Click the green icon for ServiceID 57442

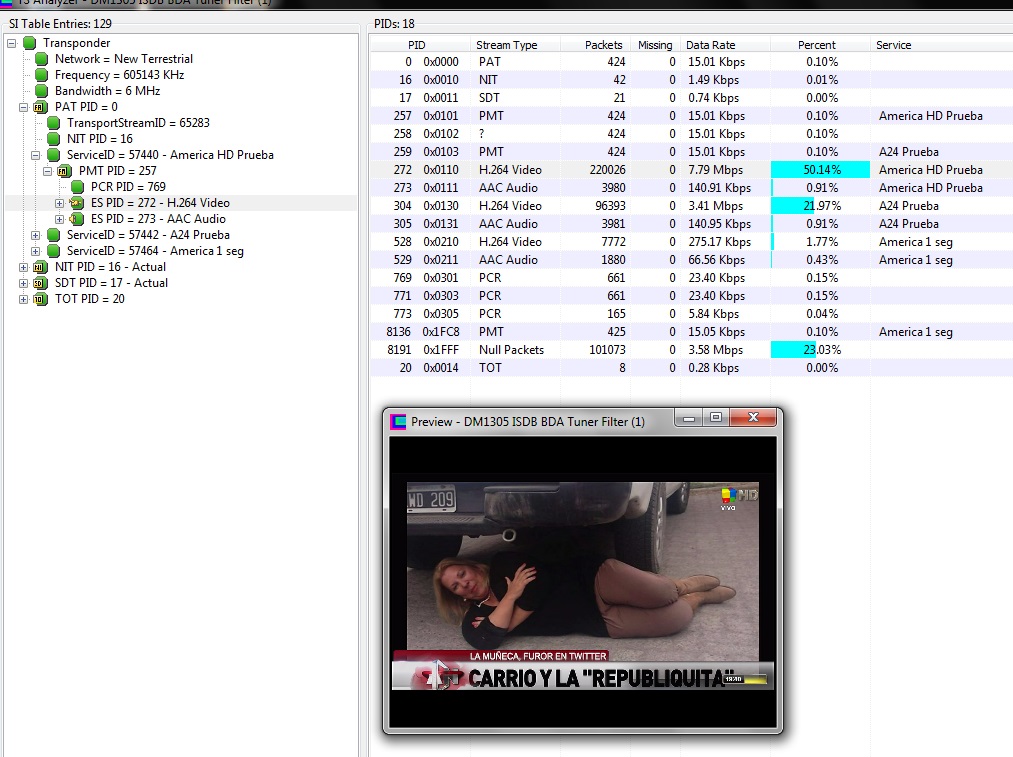point(54,235)
